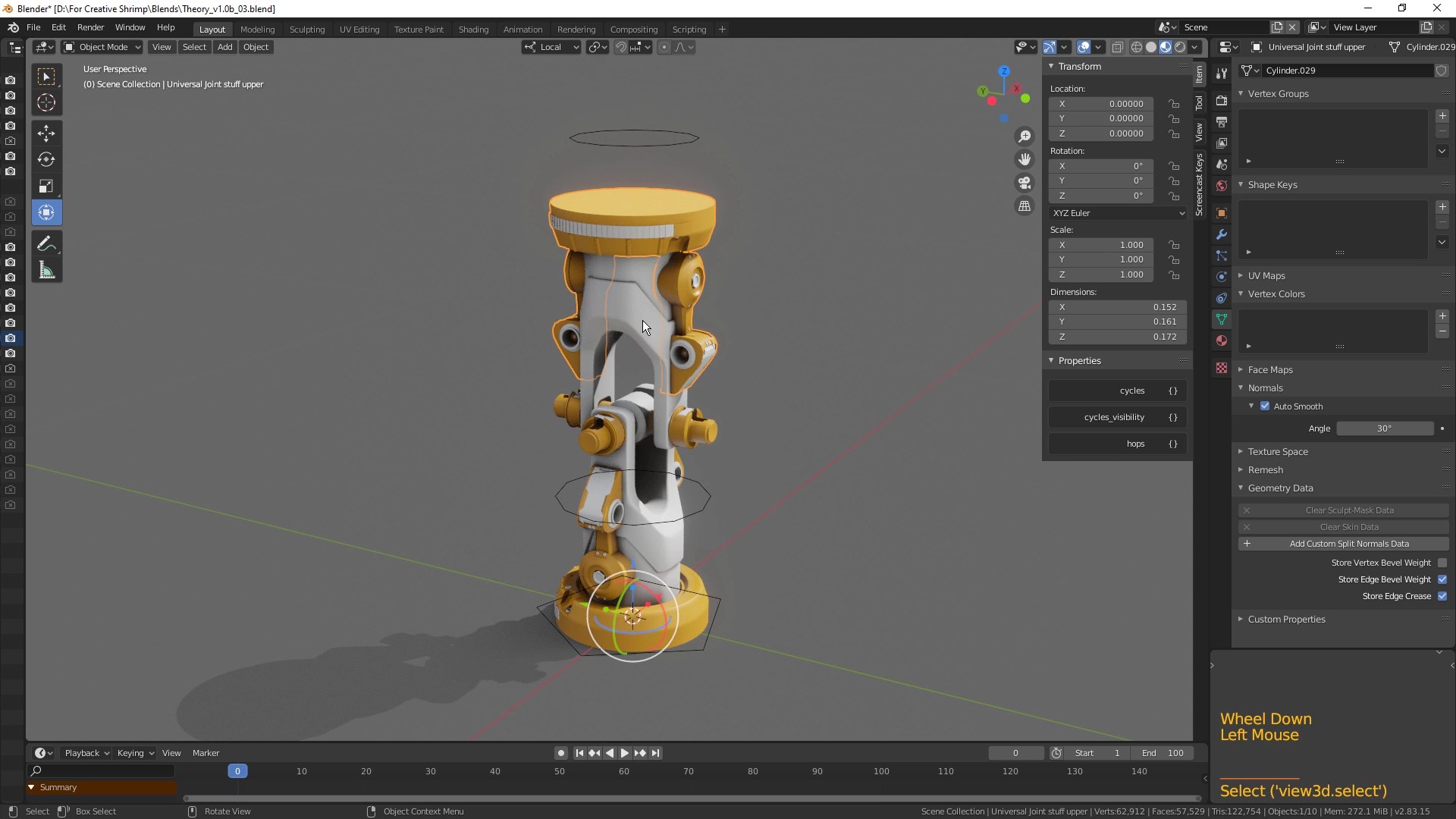Toggle camera view button in viewport
Viewport: 1456px width, 819px height.
click(1025, 183)
